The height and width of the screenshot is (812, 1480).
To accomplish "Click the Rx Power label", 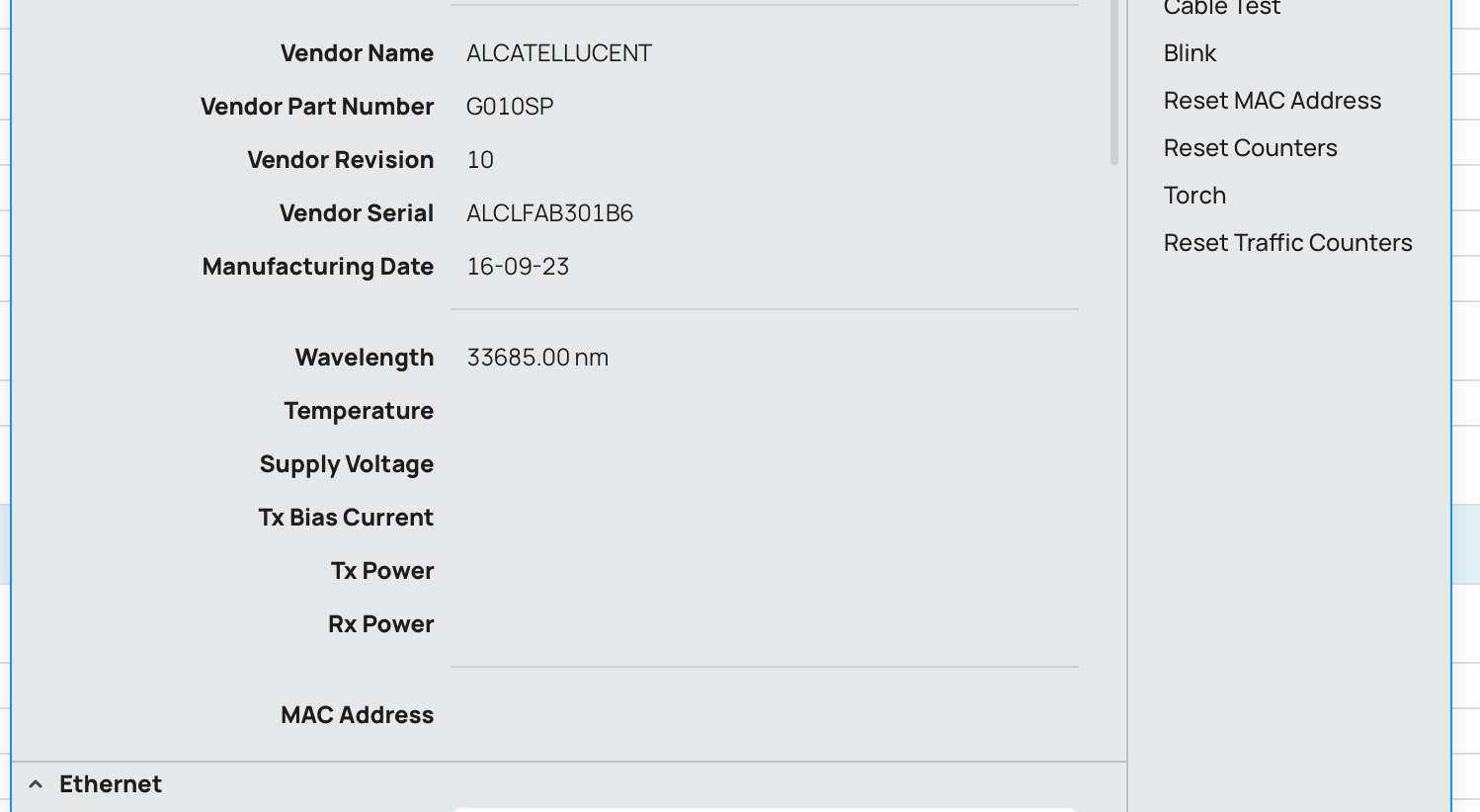I will coord(381,624).
